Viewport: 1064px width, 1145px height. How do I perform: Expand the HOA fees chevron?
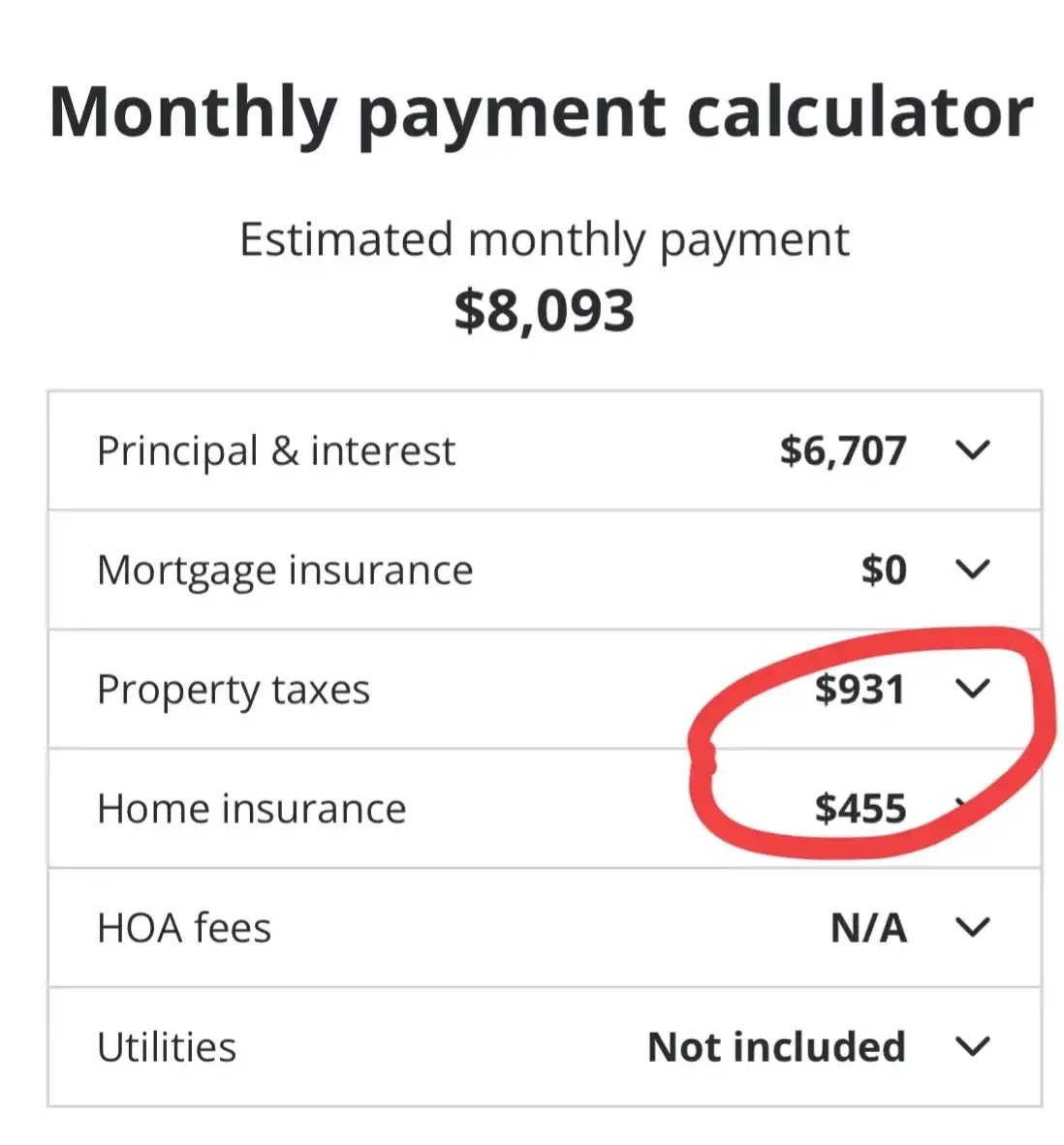pos(972,927)
